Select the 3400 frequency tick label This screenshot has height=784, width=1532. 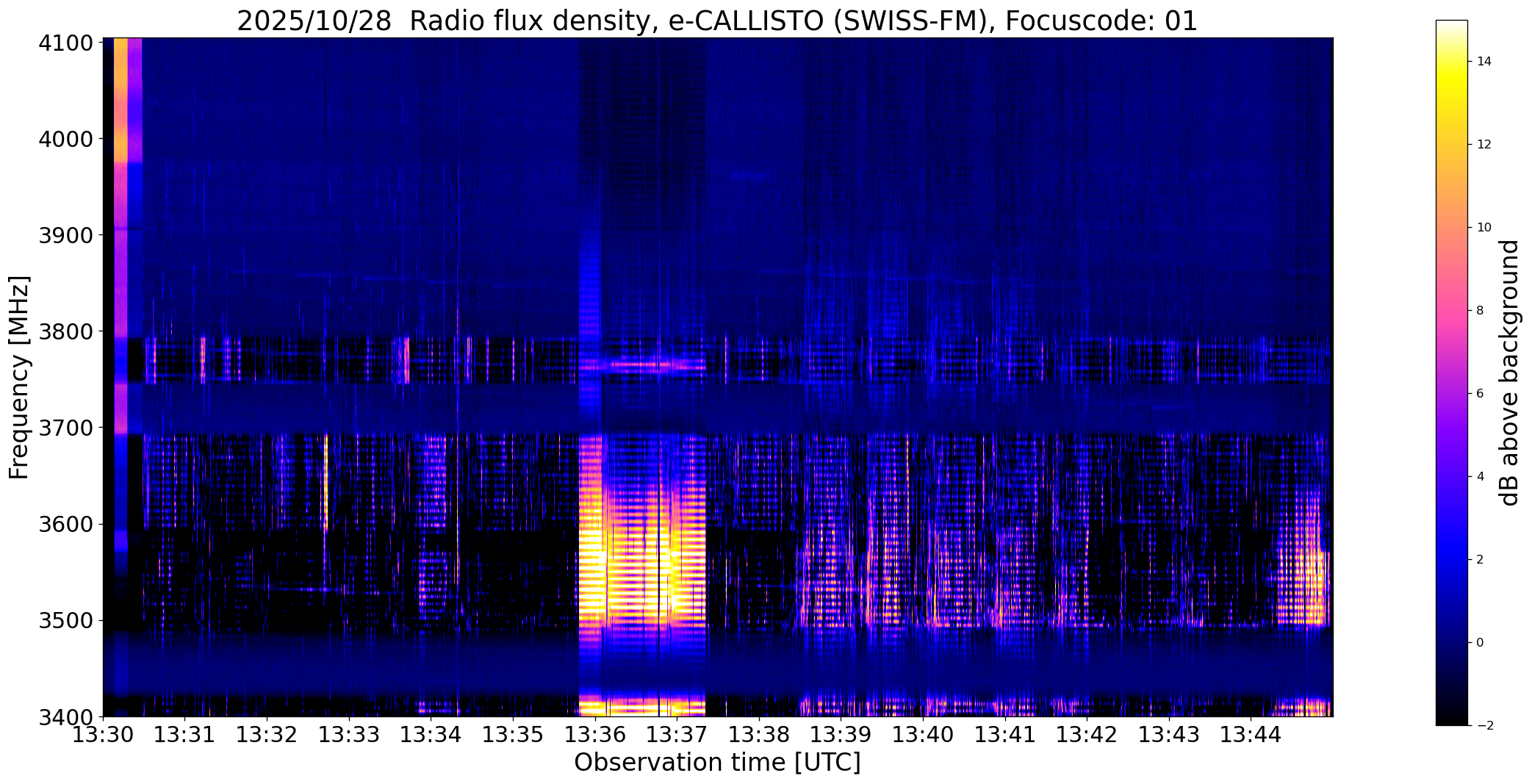click(x=65, y=717)
